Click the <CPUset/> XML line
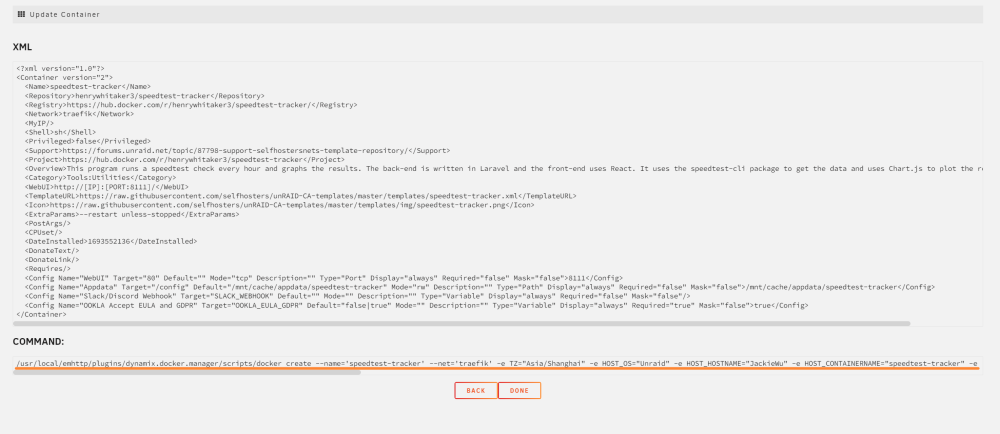Image resolution: width=1000 pixels, height=434 pixels. [44, 233]
